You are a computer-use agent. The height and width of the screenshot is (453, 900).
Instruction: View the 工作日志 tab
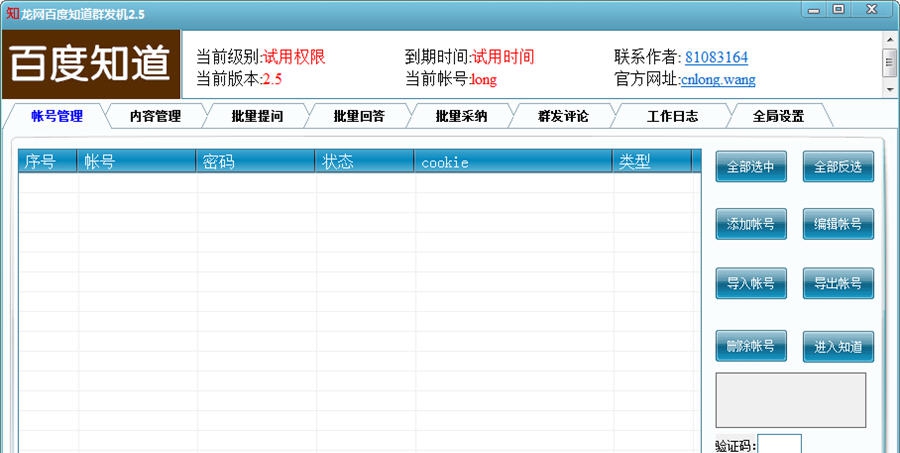(x=673, y=116)
